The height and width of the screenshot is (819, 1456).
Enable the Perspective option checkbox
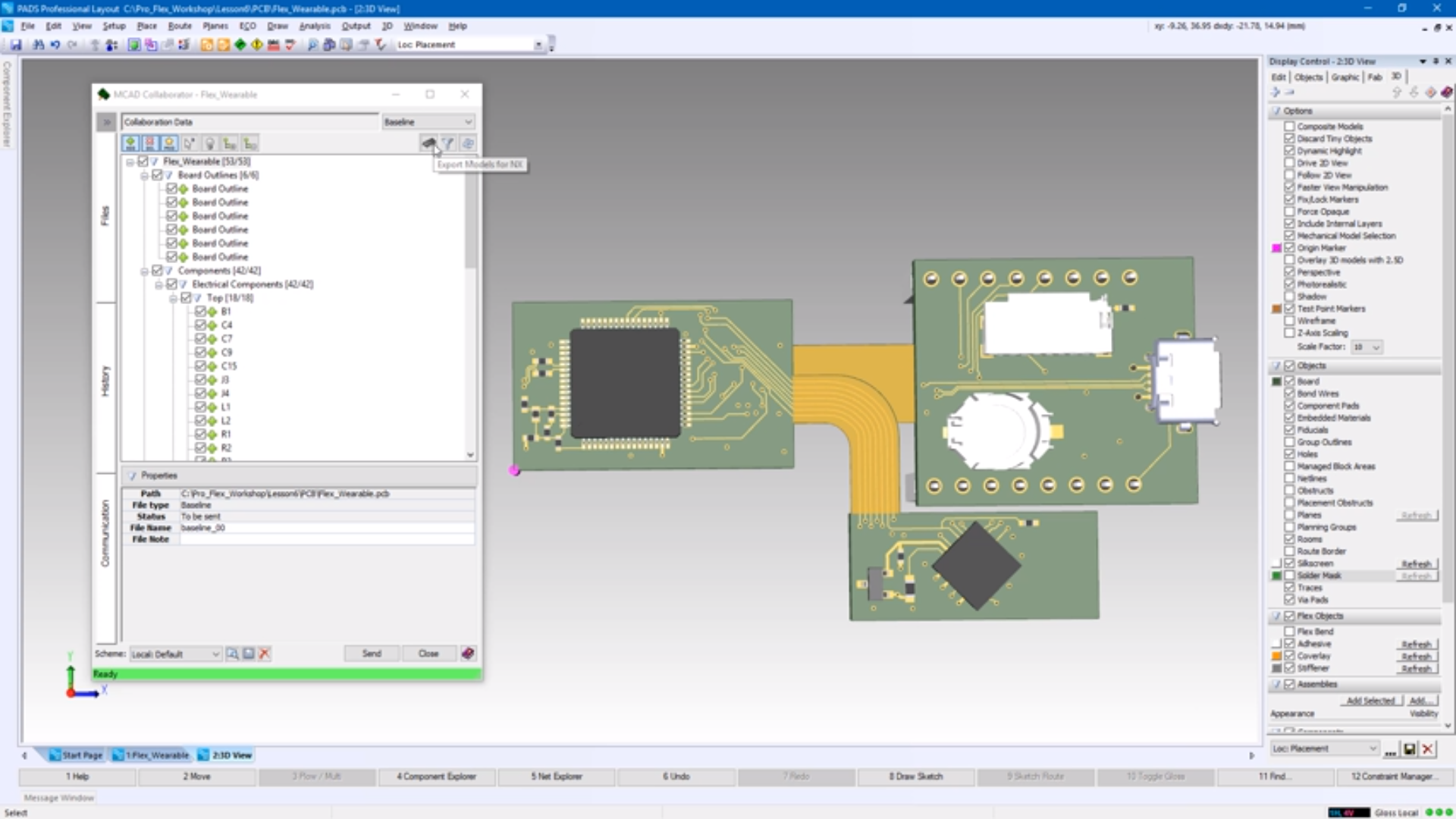click(1289, 272)
